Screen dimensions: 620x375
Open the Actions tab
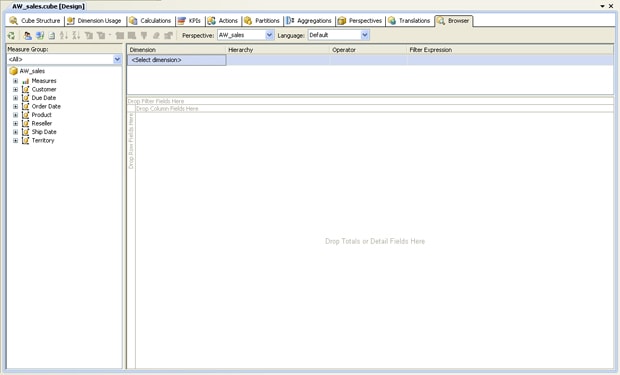223,21
